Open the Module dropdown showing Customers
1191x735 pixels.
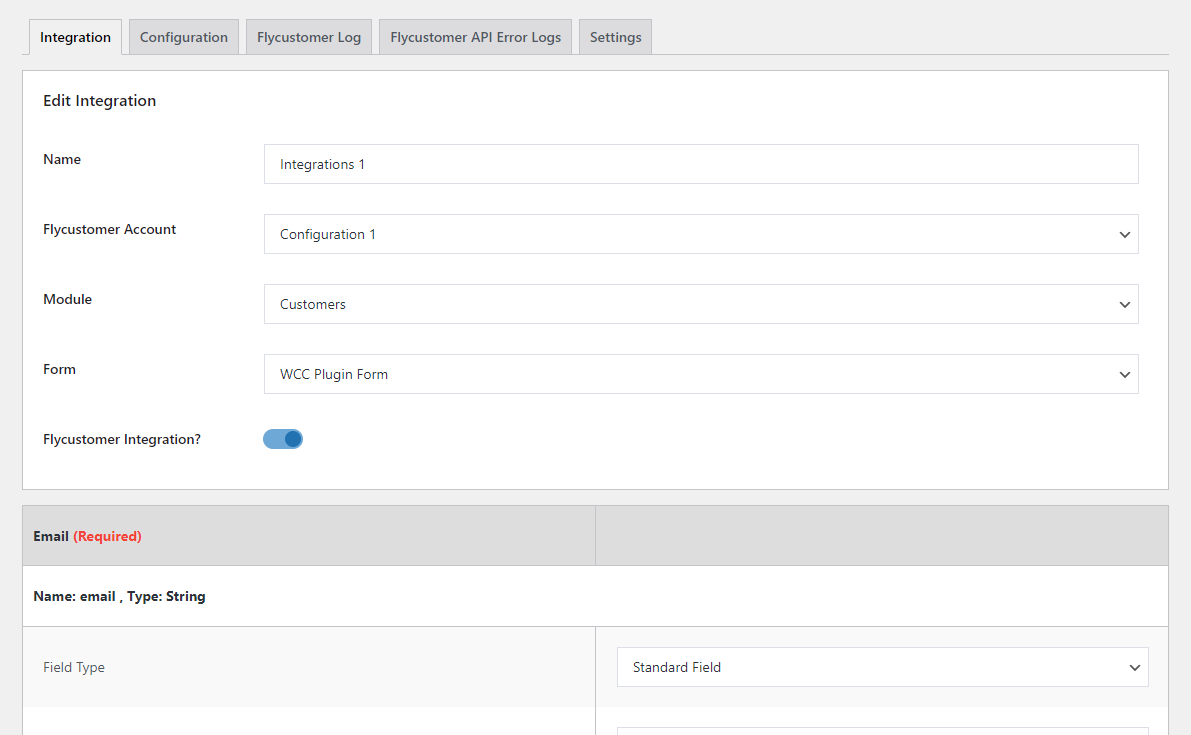point(700,304)
